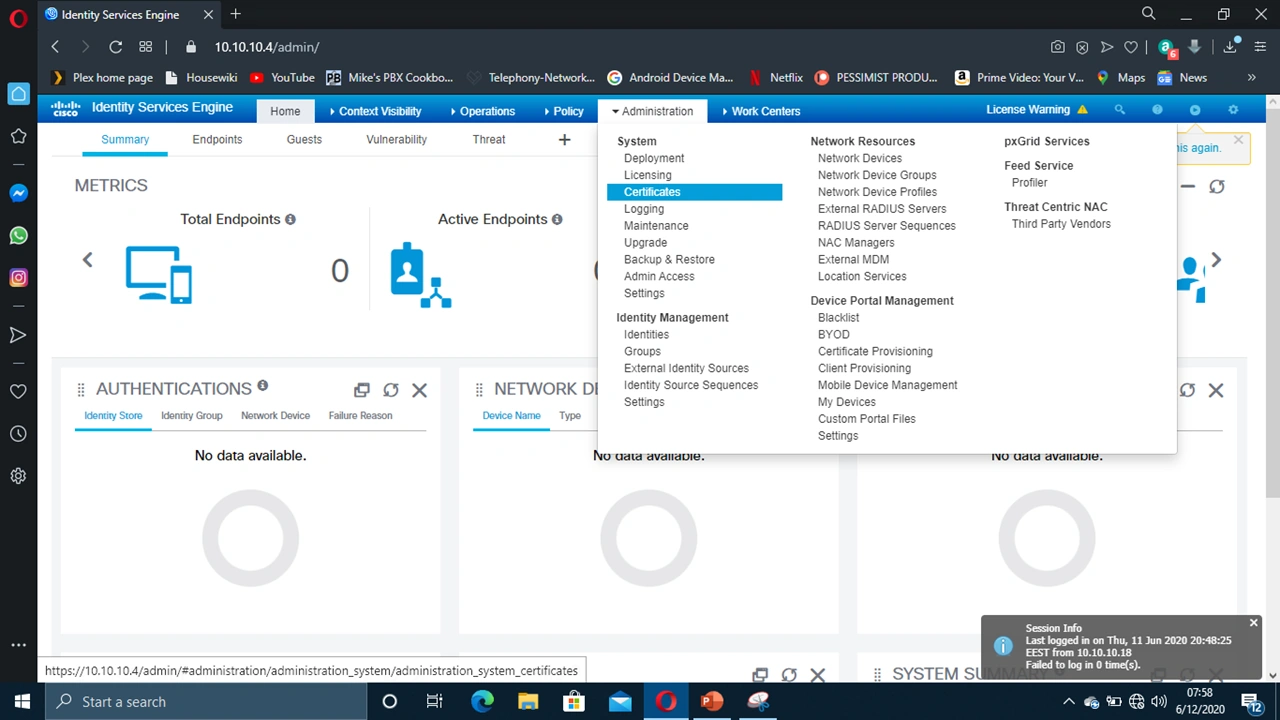The image size is (1280, 720).
Task: Add a new dashboard with plus icon
Action: coord(564,140)
